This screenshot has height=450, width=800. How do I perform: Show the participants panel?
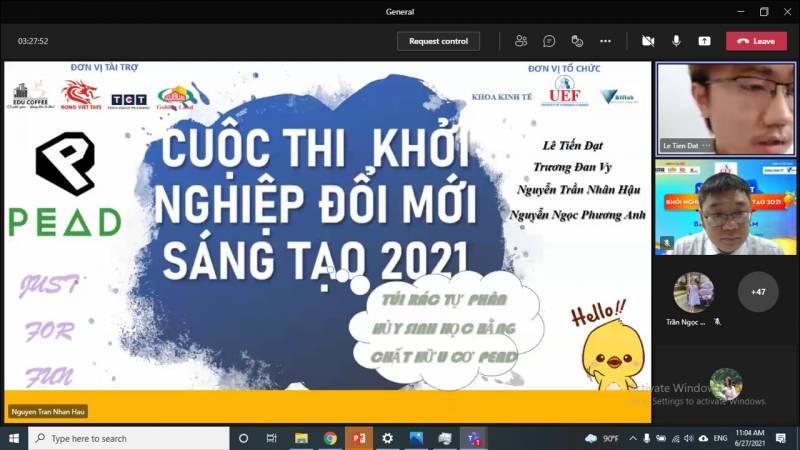[521, 41]
